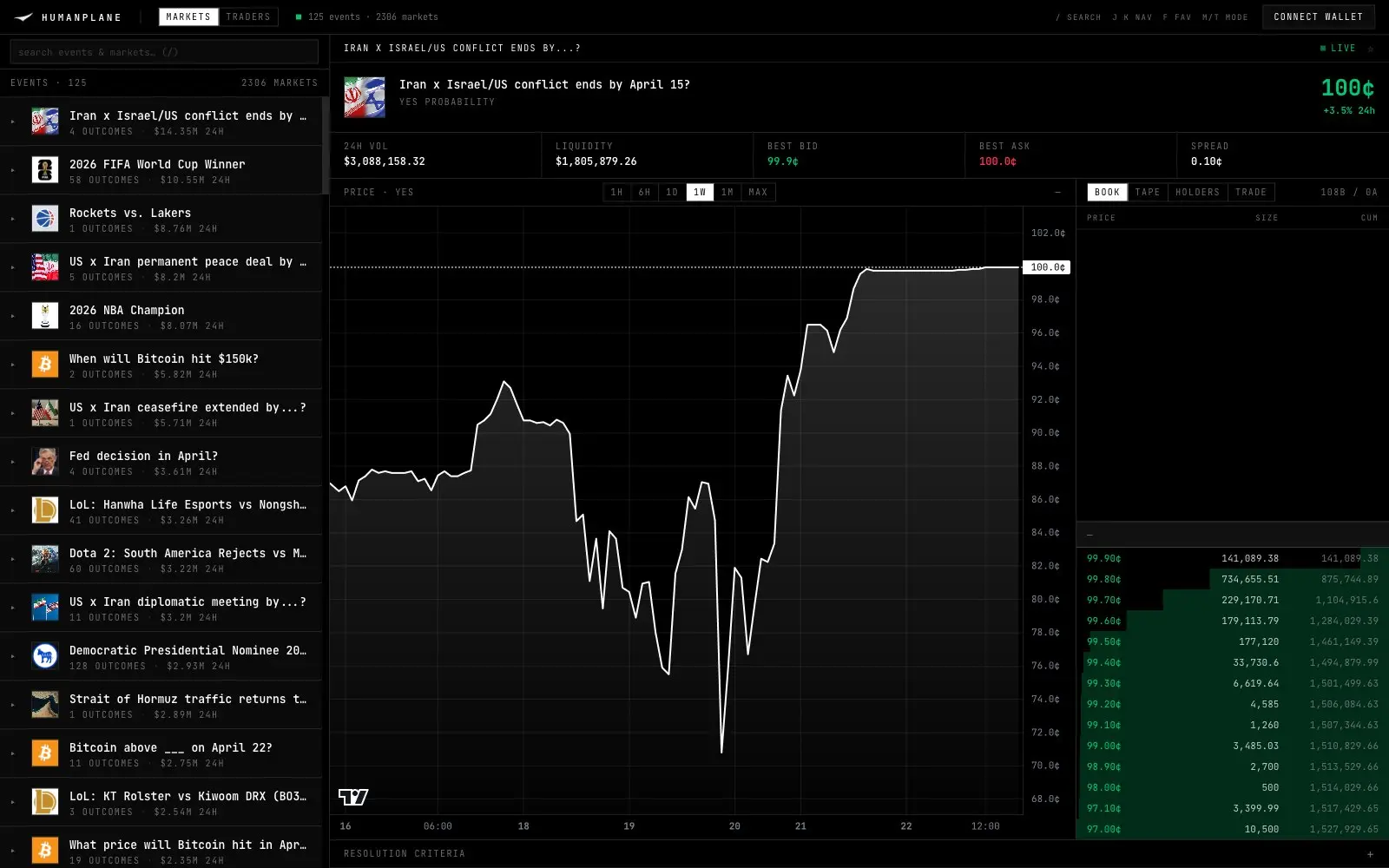
Task: Click the Search shortcut hint in the header
Action: pyautogui.click(x=1079, y=17)
